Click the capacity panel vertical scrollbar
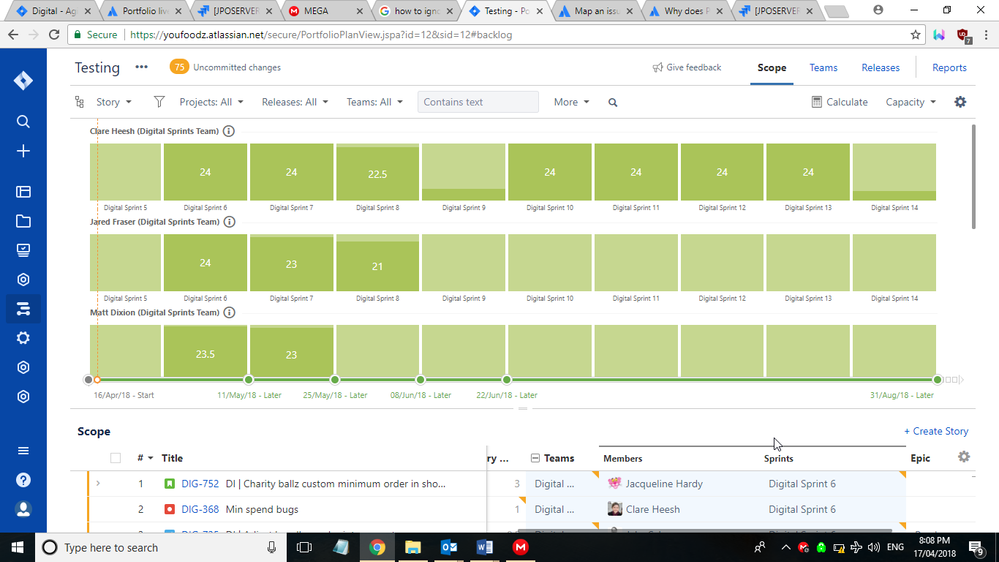Image resolution: width=999 pixels, height=562 pixels. pyautogui.click(x=973, y=177)
